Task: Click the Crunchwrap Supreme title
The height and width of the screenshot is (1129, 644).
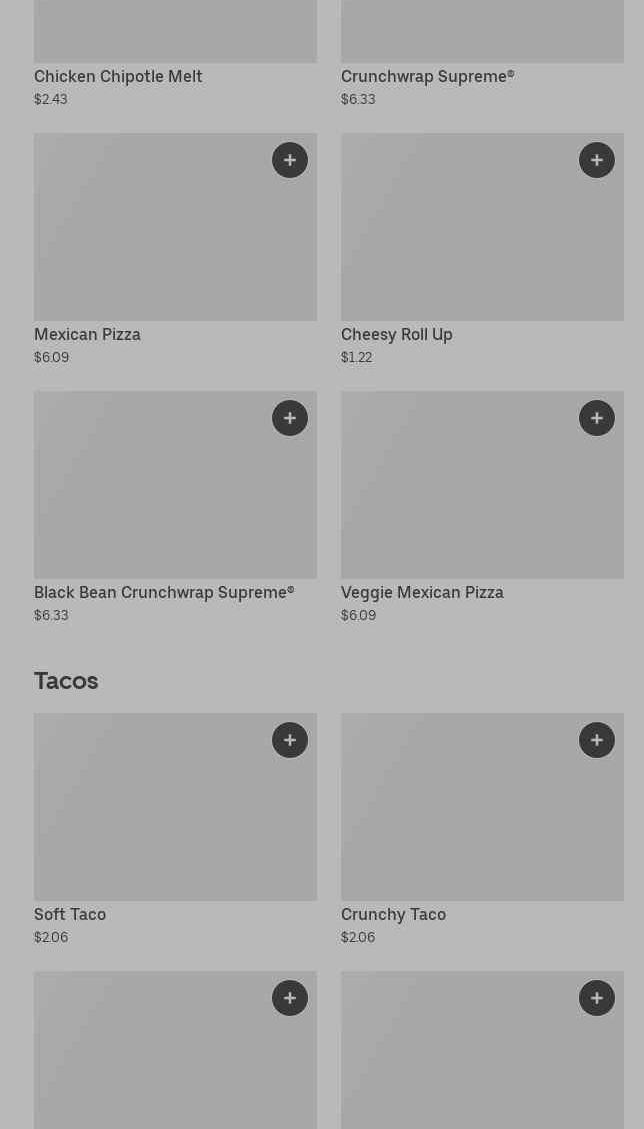Action: (x=427, y=76)
